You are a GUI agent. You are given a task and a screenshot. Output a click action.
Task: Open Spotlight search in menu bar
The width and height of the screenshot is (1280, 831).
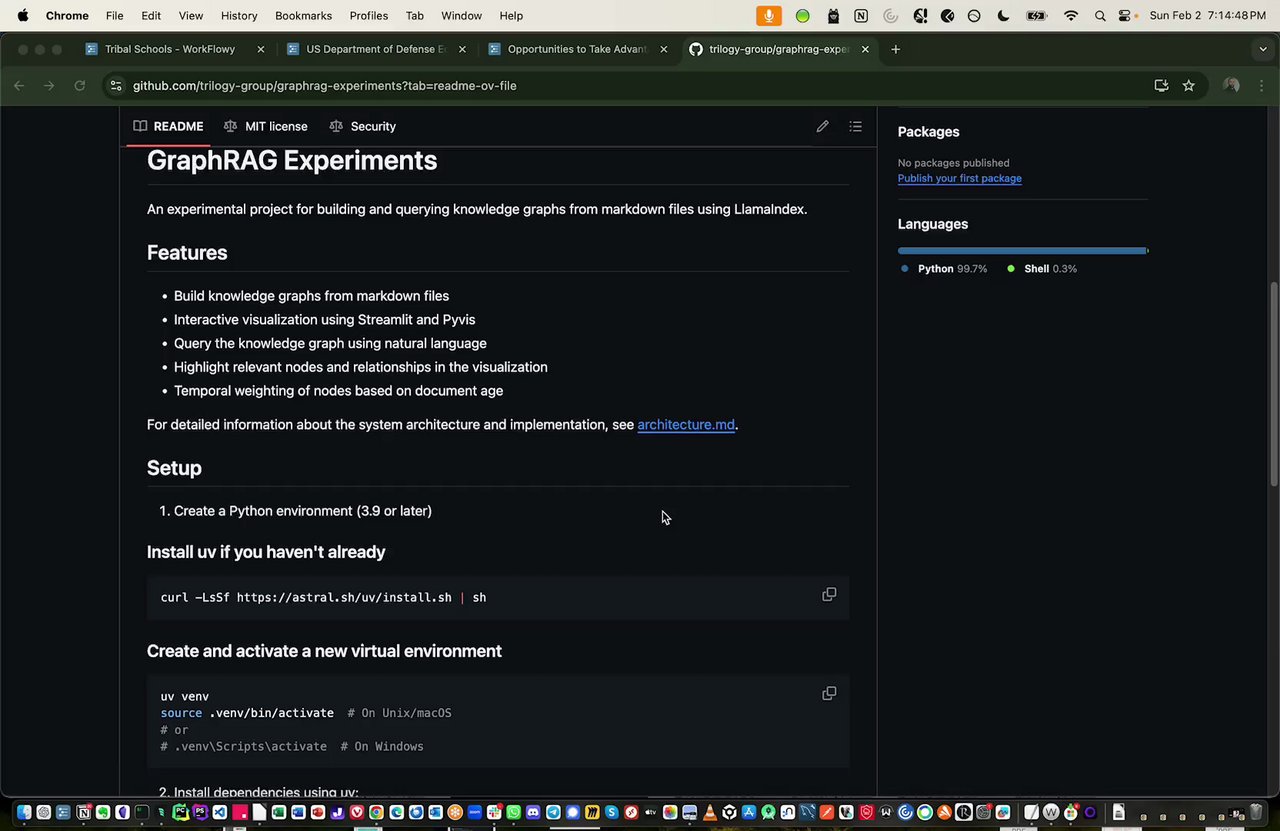[1100, 16]
